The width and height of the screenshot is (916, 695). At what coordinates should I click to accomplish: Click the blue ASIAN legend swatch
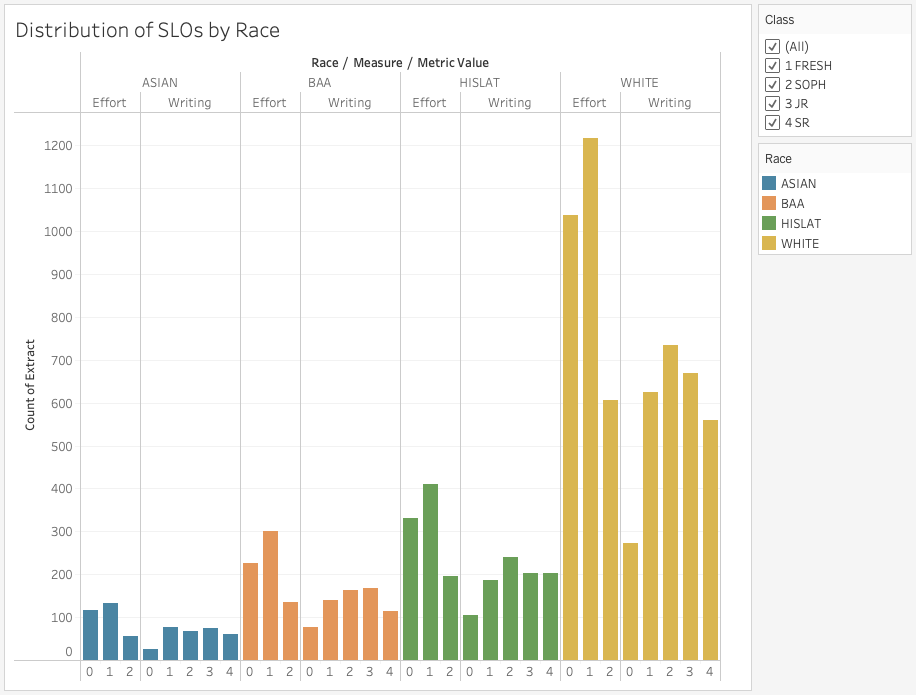coord(769,184)
